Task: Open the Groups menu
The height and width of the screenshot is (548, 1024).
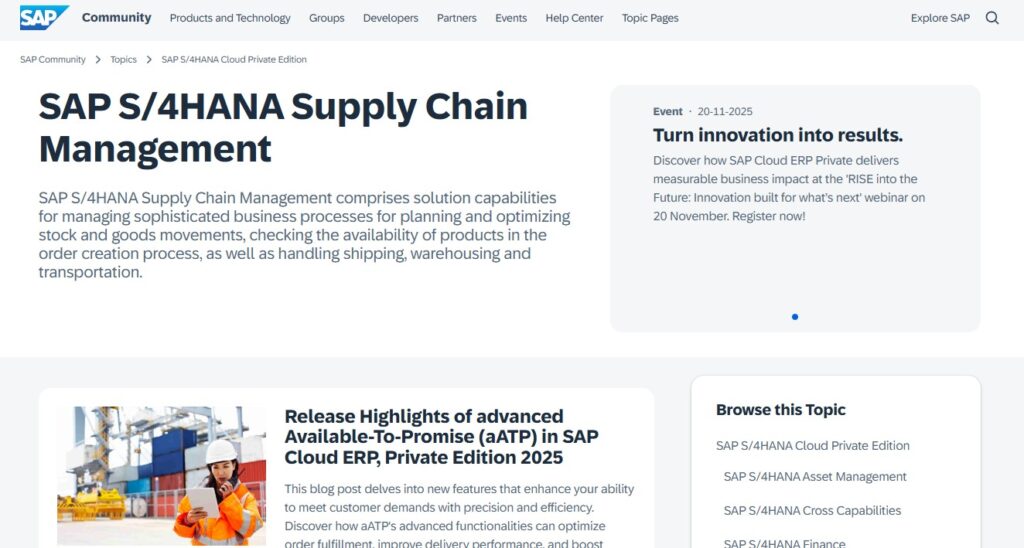Action: [326, 18]
